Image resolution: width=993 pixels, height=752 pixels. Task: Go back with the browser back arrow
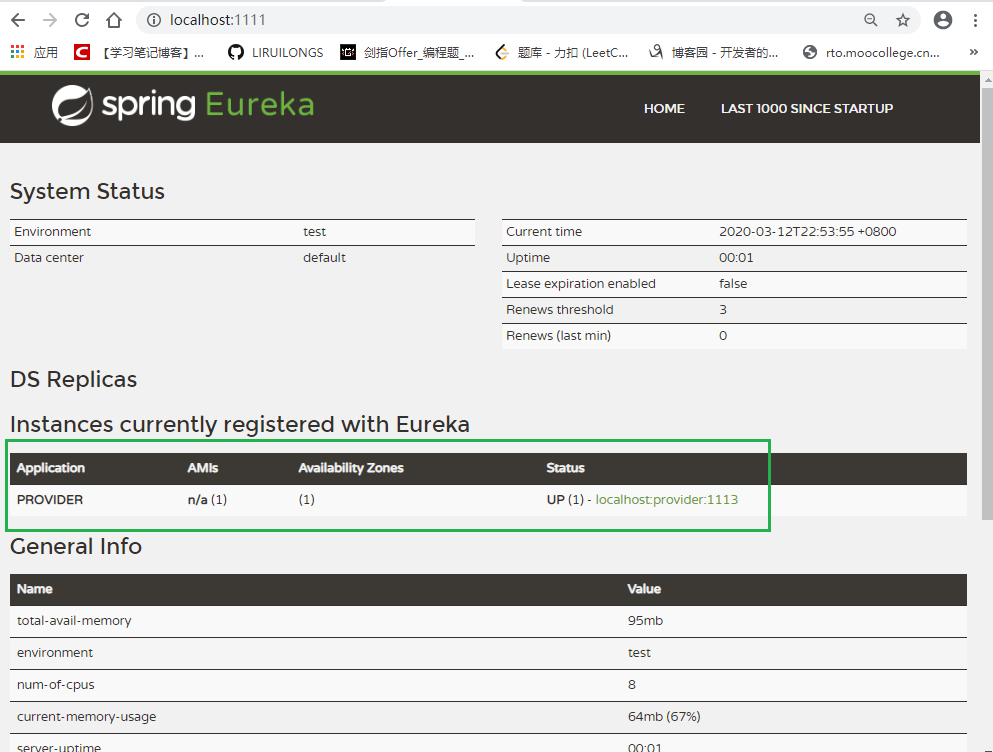pos(18,20)
